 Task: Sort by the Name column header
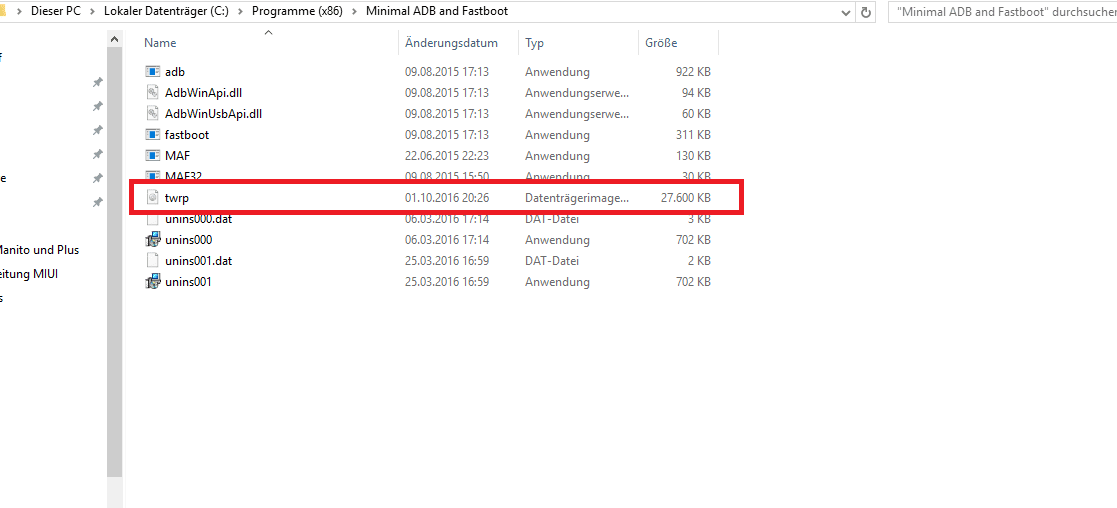(160, 43)
